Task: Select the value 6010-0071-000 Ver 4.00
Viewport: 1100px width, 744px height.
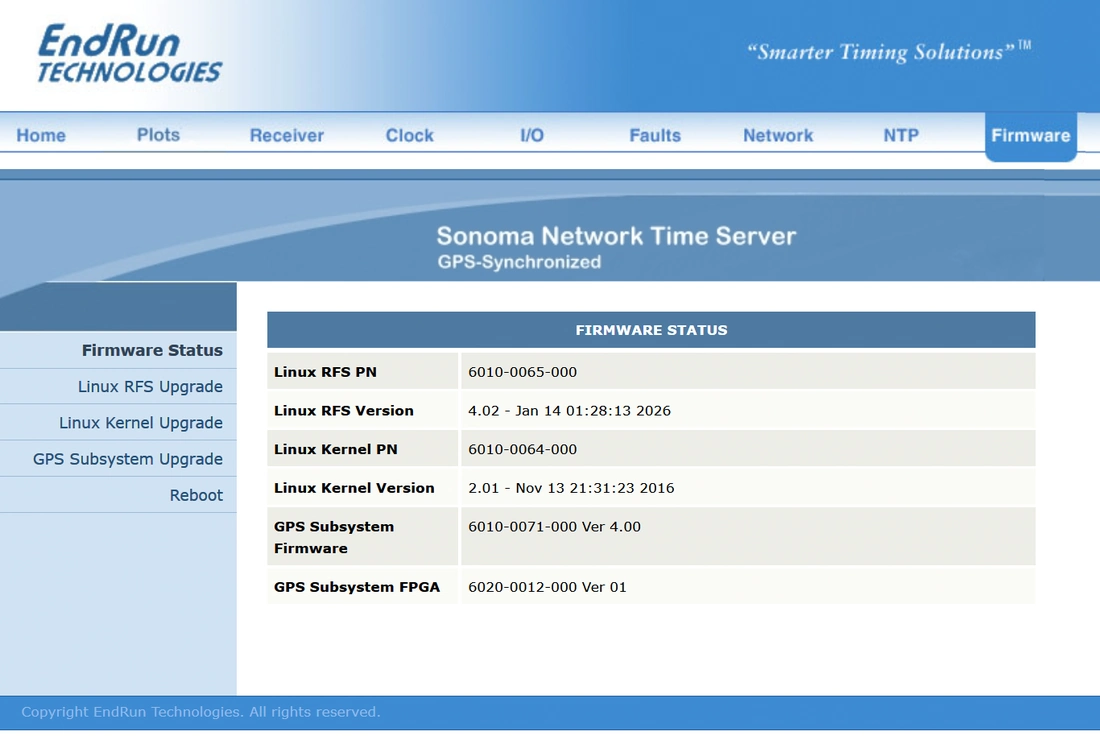Action: (x=554, y=527)
